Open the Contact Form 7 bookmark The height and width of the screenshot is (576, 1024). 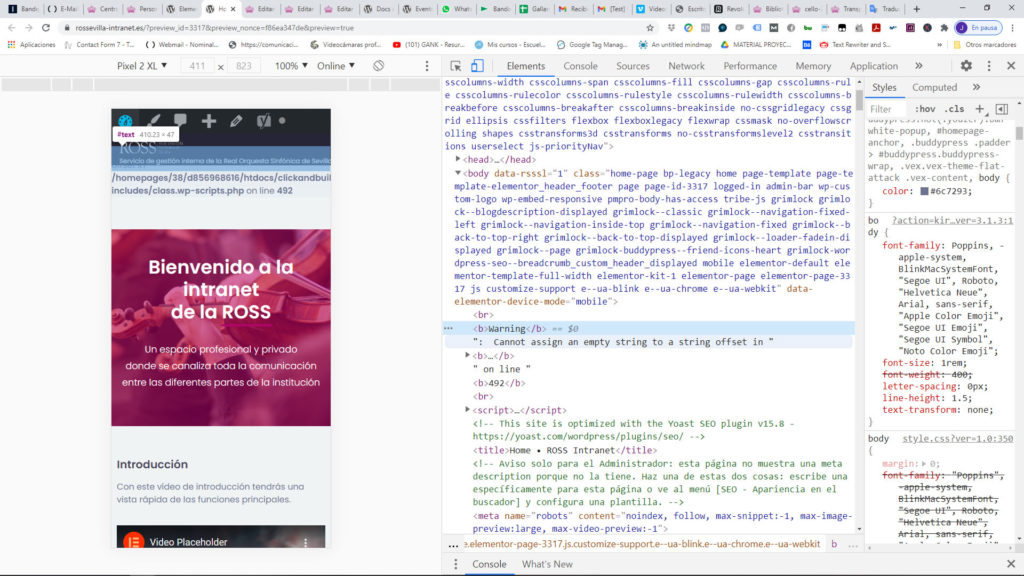pos(99,45)
